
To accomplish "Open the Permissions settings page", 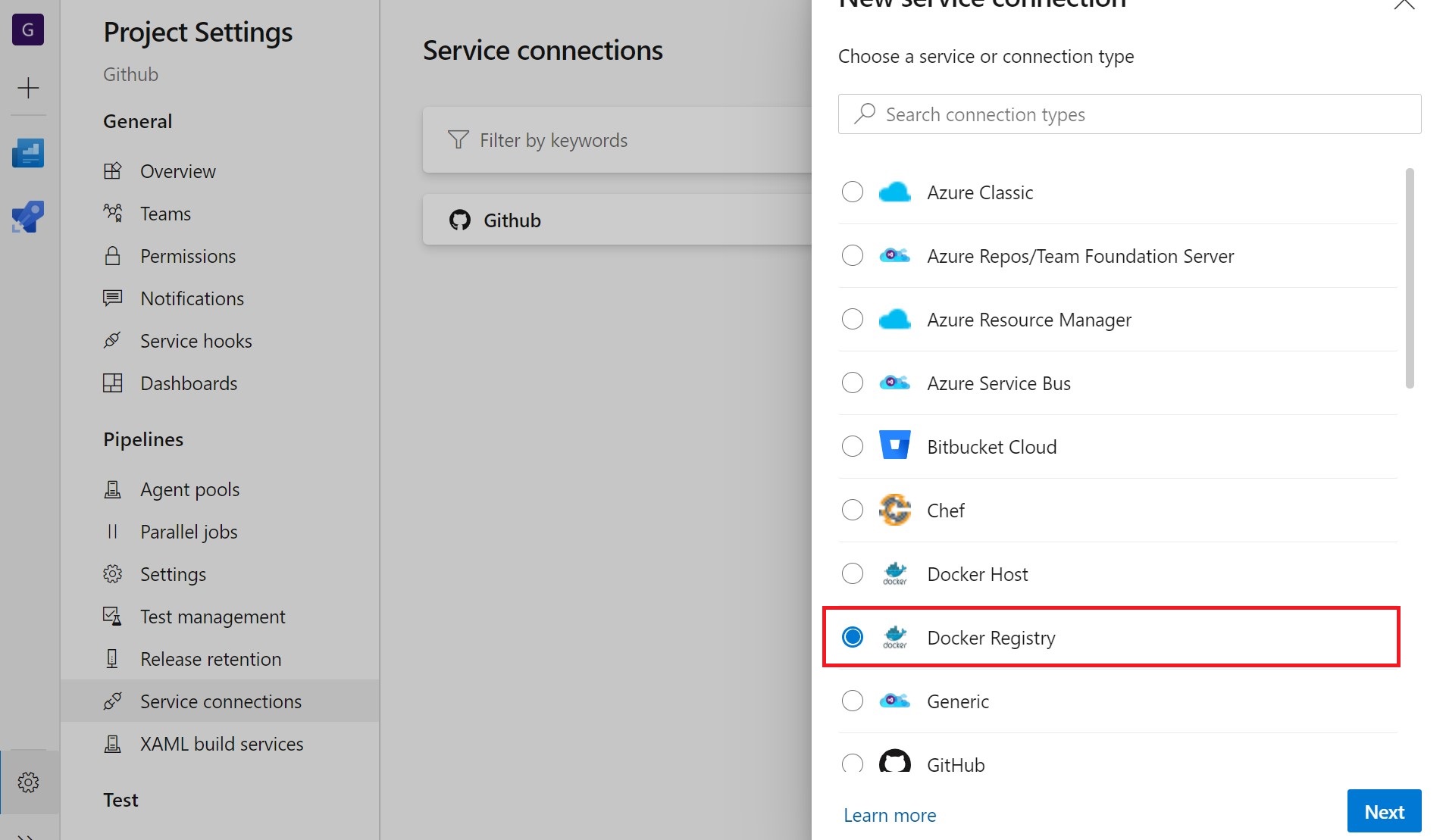I will coord(220,256).
